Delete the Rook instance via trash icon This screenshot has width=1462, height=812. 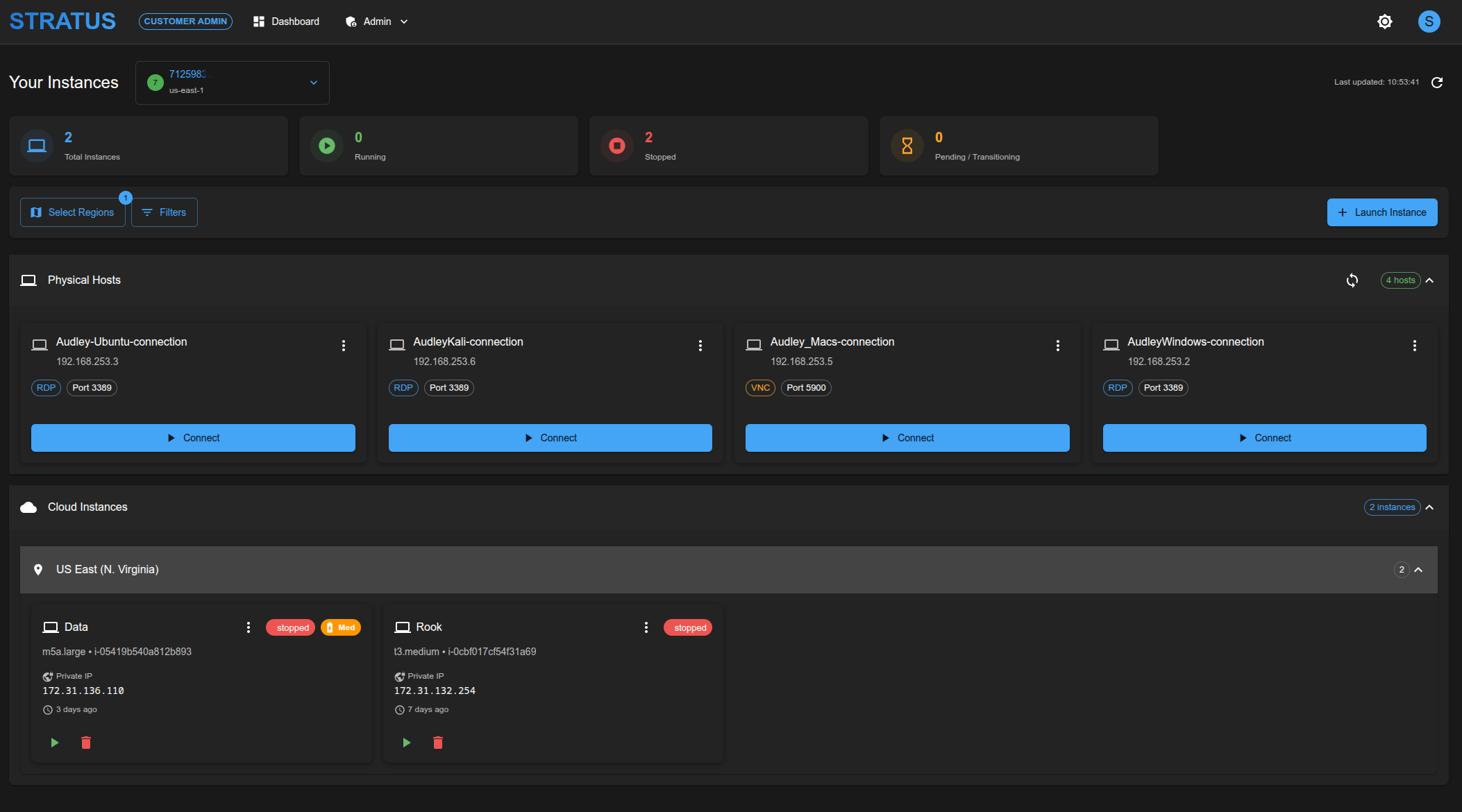click(x=438, y=743)
